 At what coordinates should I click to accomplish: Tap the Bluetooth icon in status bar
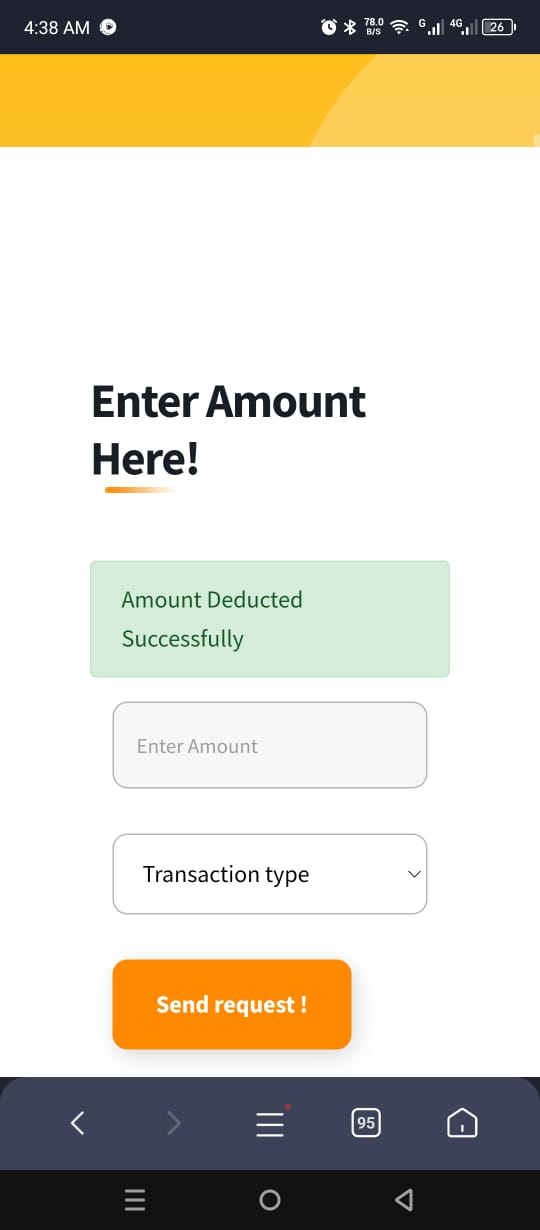click(x=350, y=27)
